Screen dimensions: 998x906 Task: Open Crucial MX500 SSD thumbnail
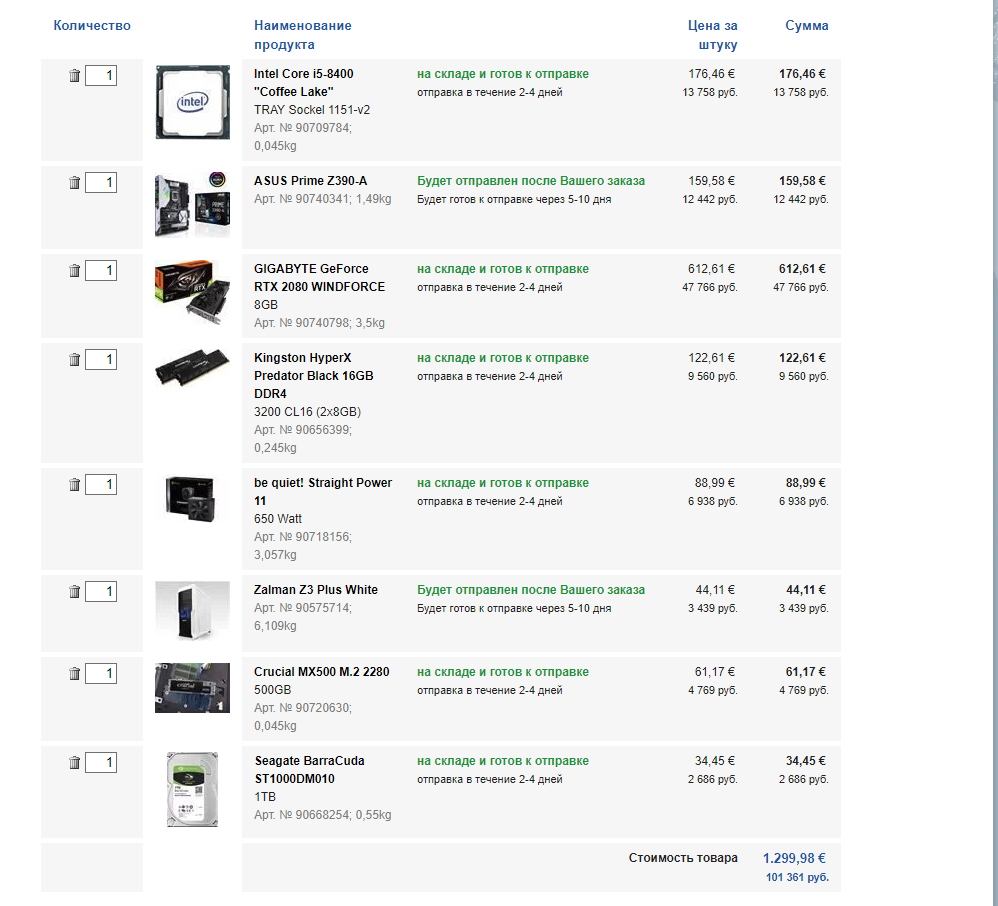[x=192, y=688]
